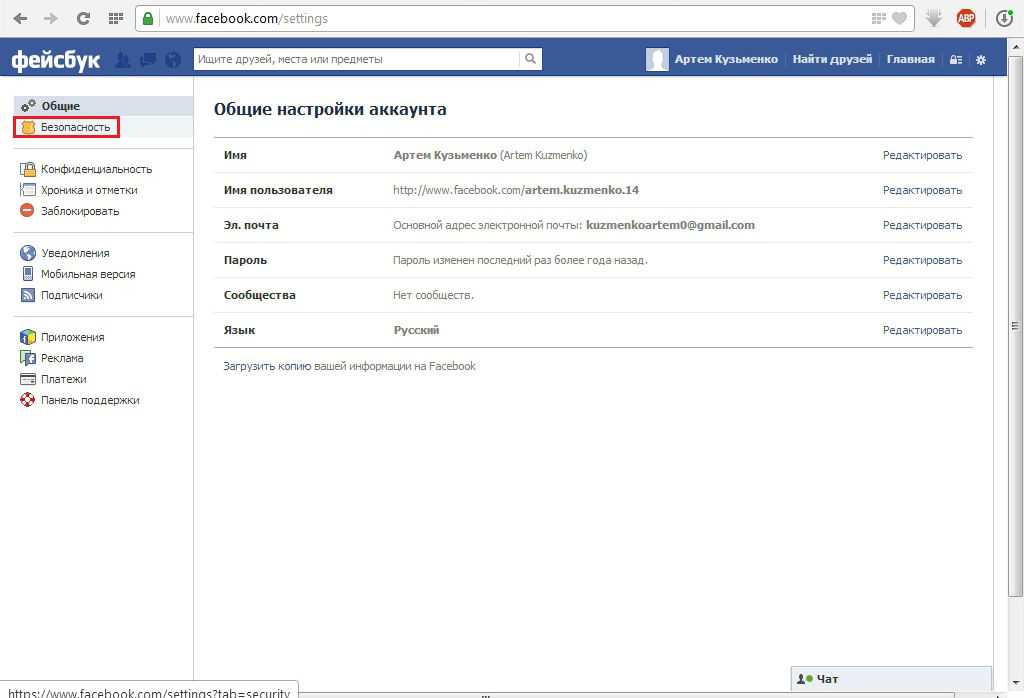The height and width of the screenshot is (698, 1024).
Task: Focus the Facebook search field
Action: (x=357, y=59)
